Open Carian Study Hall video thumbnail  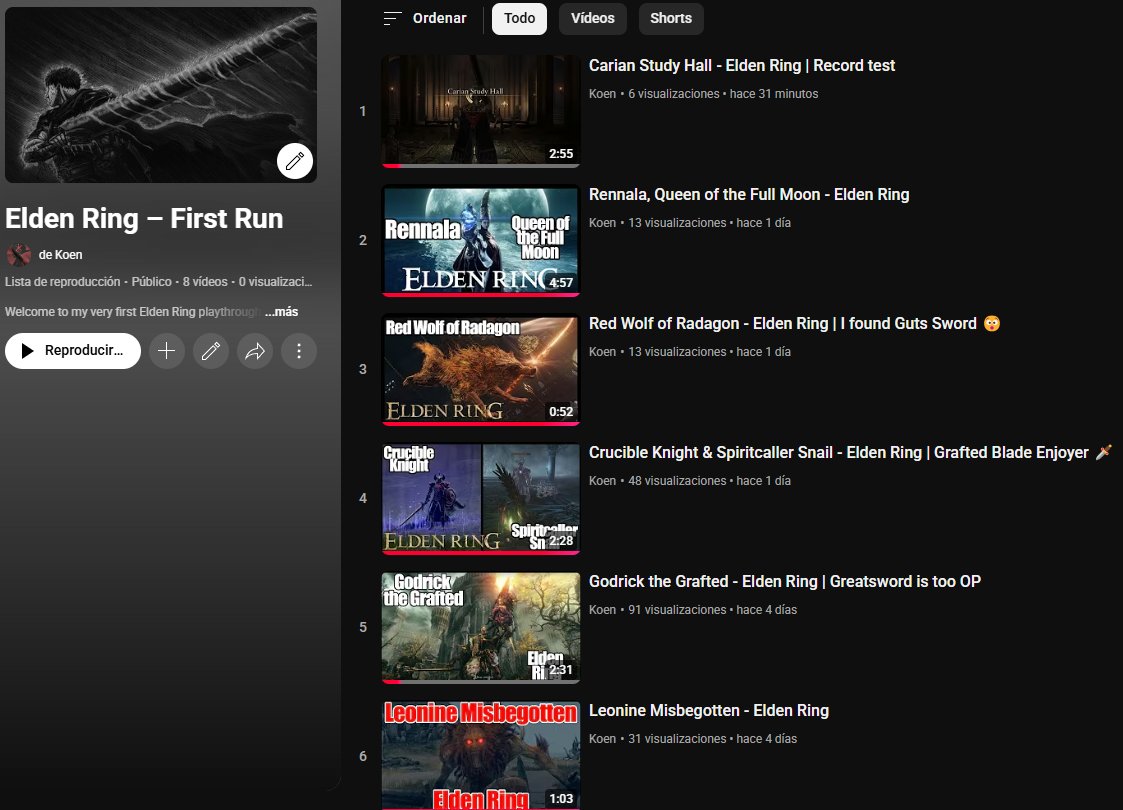[x=481, y=111]
